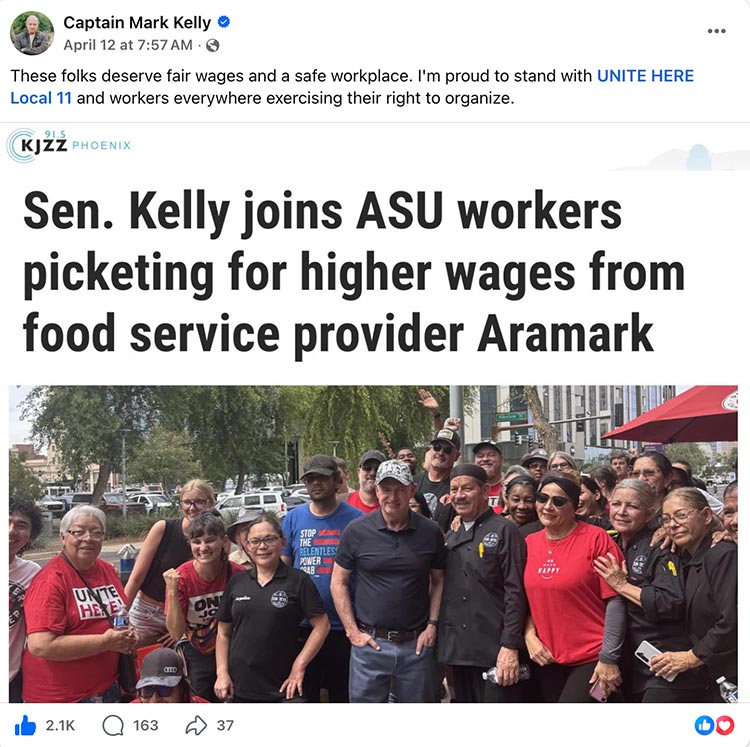This screenshot has height=747, width=750.
Task: Click the 163 comments count
Action: [145, 725]
